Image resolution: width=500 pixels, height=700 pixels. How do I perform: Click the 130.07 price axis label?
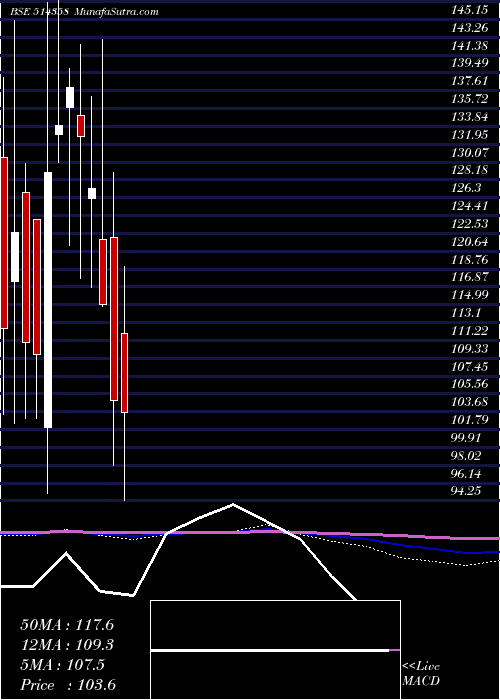(x=472, y=153)
